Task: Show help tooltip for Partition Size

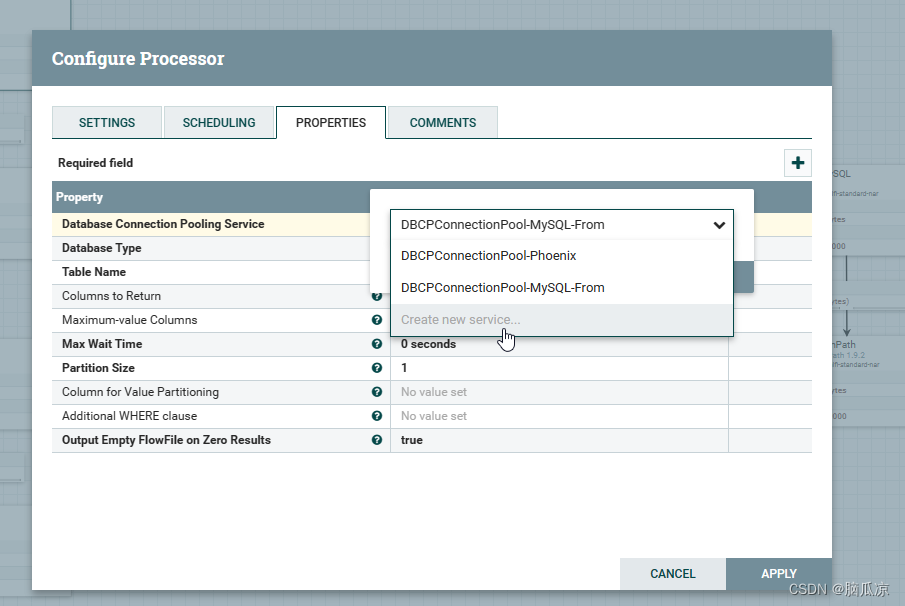Action: [x=377, y=368]
